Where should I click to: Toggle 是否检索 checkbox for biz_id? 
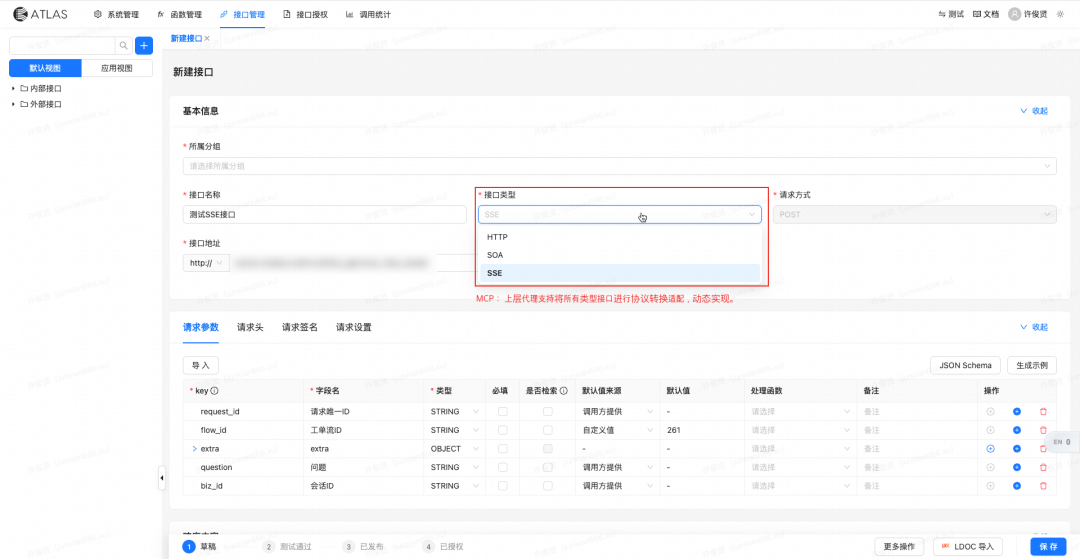548,486
